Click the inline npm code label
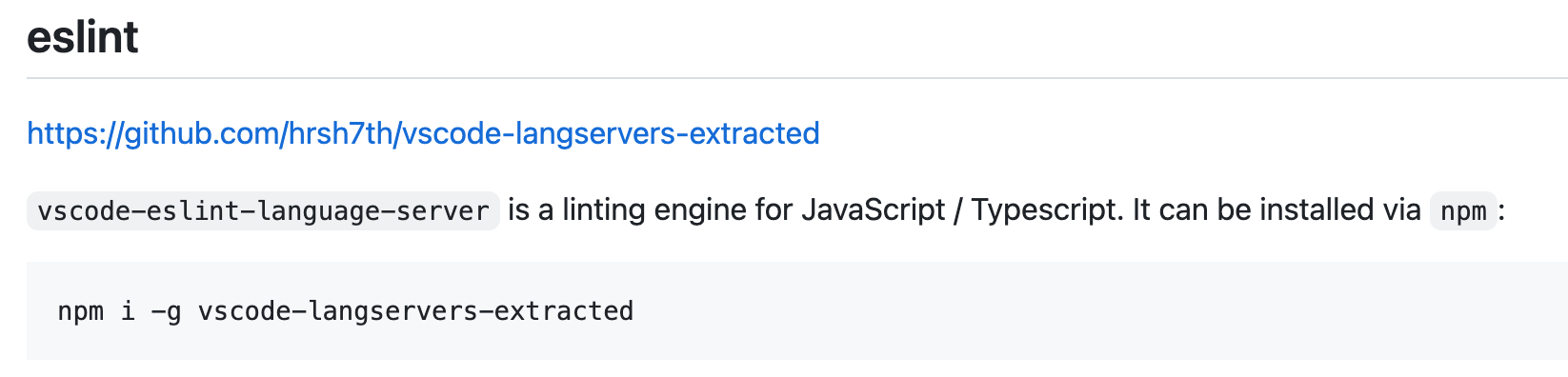This screenshot has height=377, width=1568. tap(1463, 210)
